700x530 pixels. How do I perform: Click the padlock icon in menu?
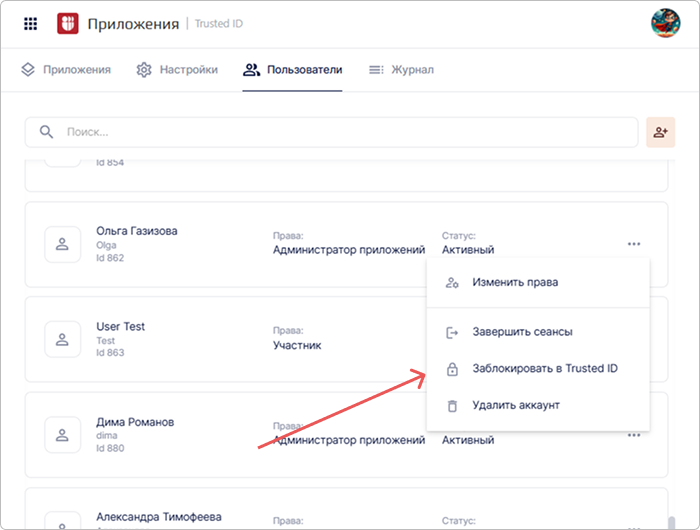tap(452, 369)
